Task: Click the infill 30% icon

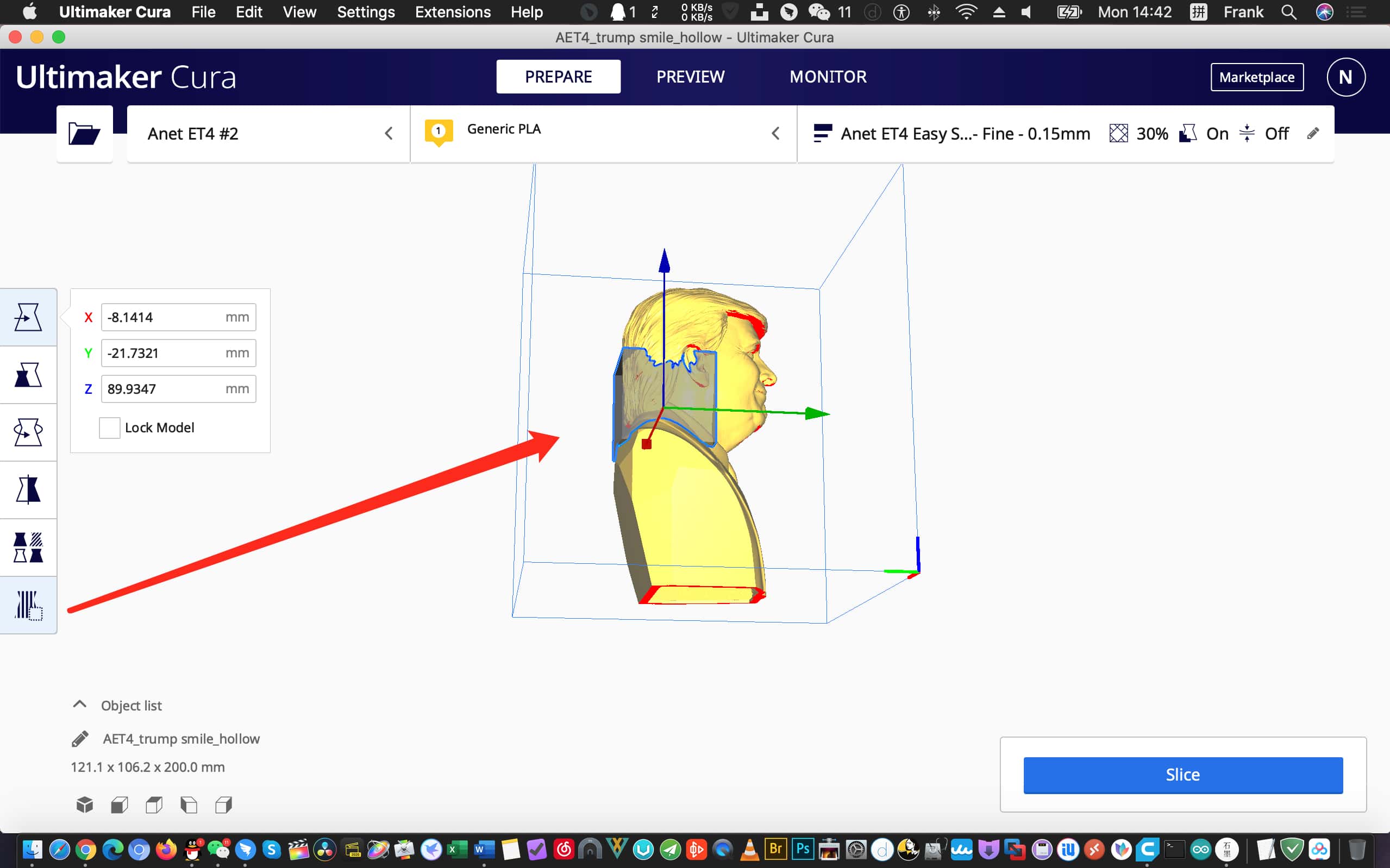Action: pyautogui.click(x=1118, y=134)
